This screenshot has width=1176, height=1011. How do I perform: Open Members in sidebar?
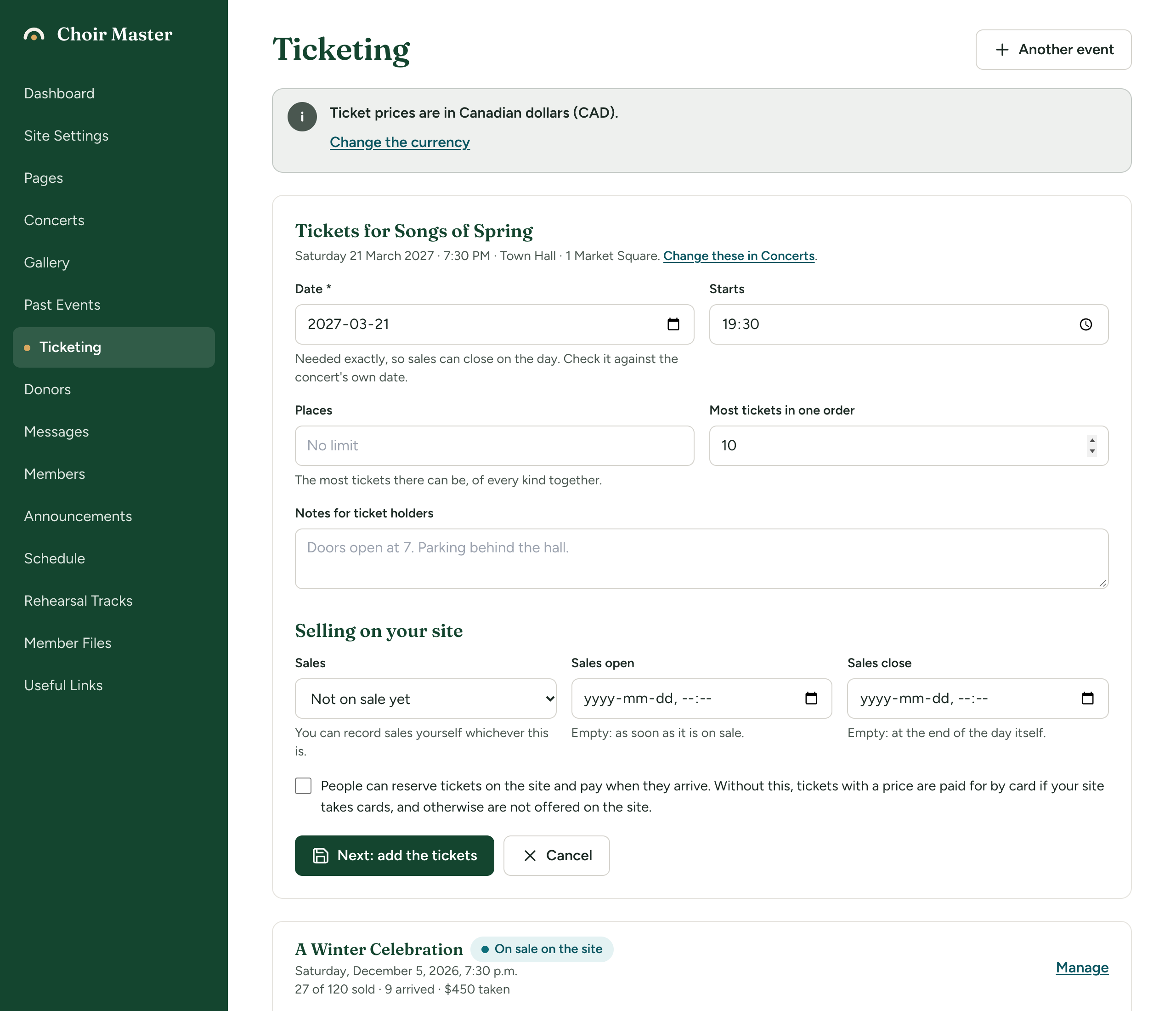click(113, 474)
